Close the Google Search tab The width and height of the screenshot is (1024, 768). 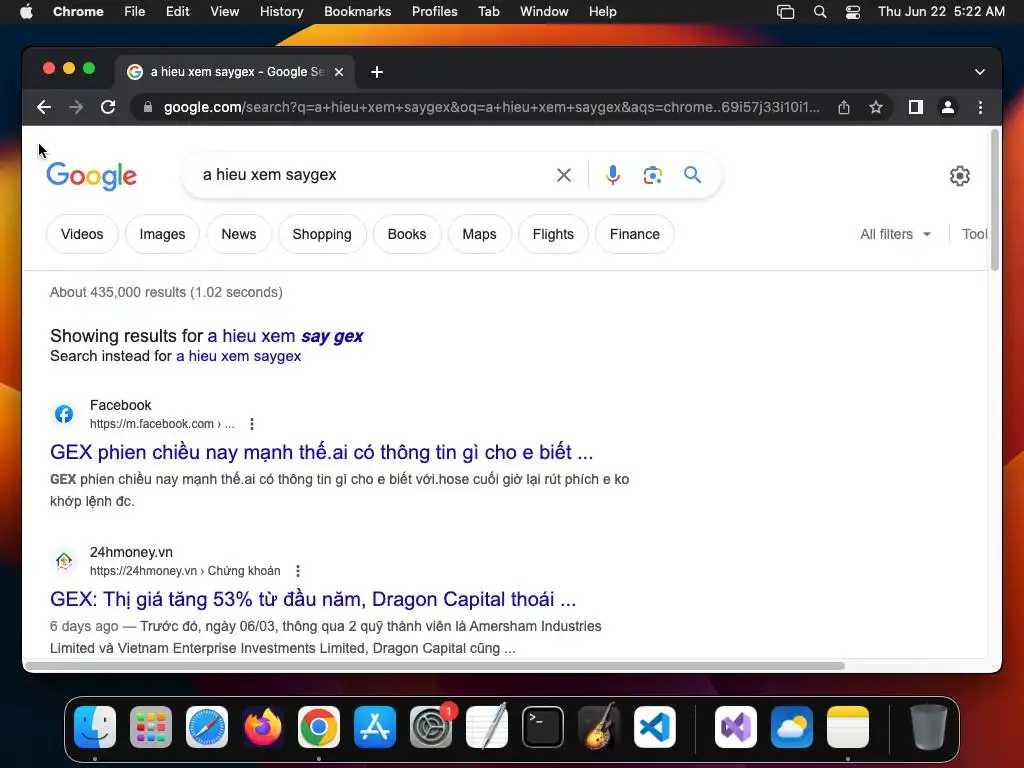(x=339, y=72)
